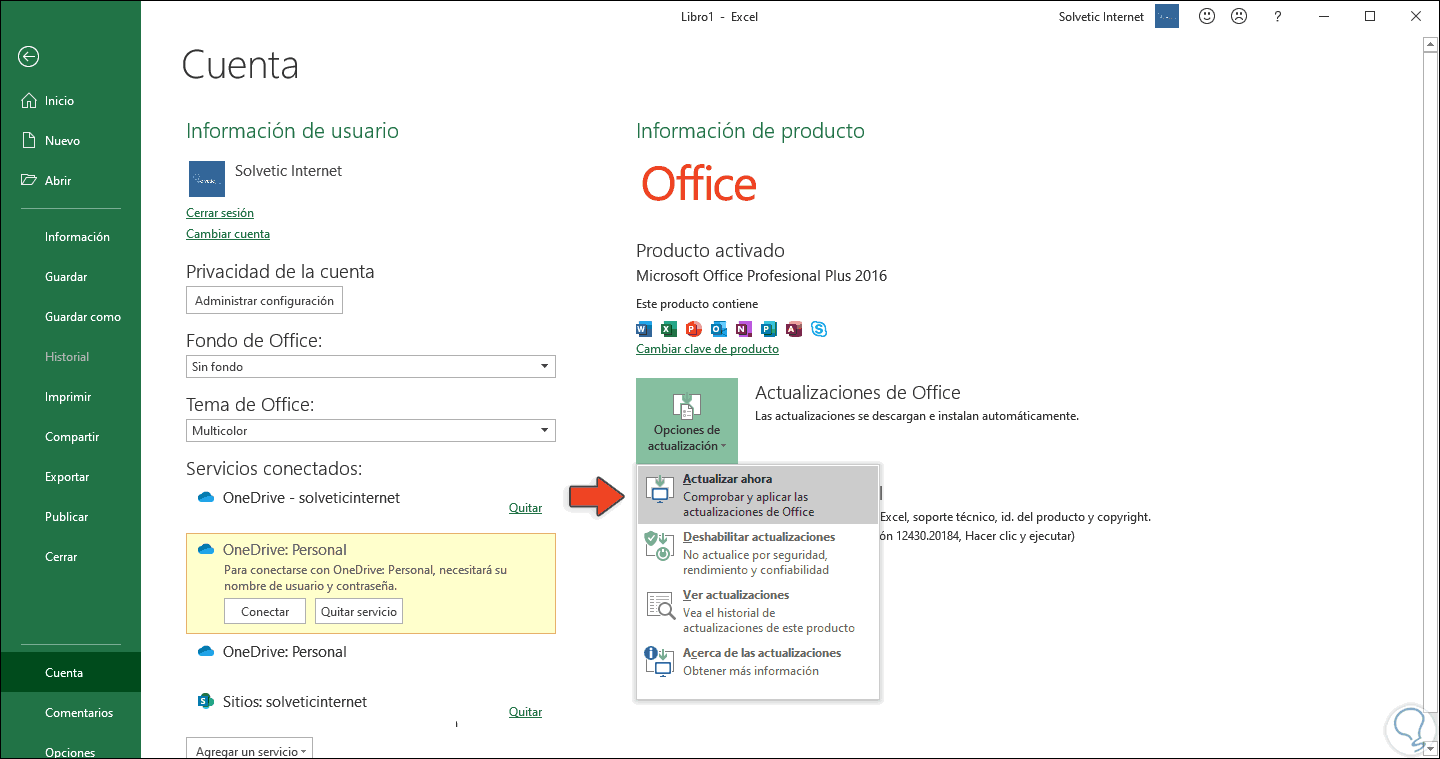The image size is (1440, 759).
Task: Click the Servicios conectados heading
Action: coord(274,468)
